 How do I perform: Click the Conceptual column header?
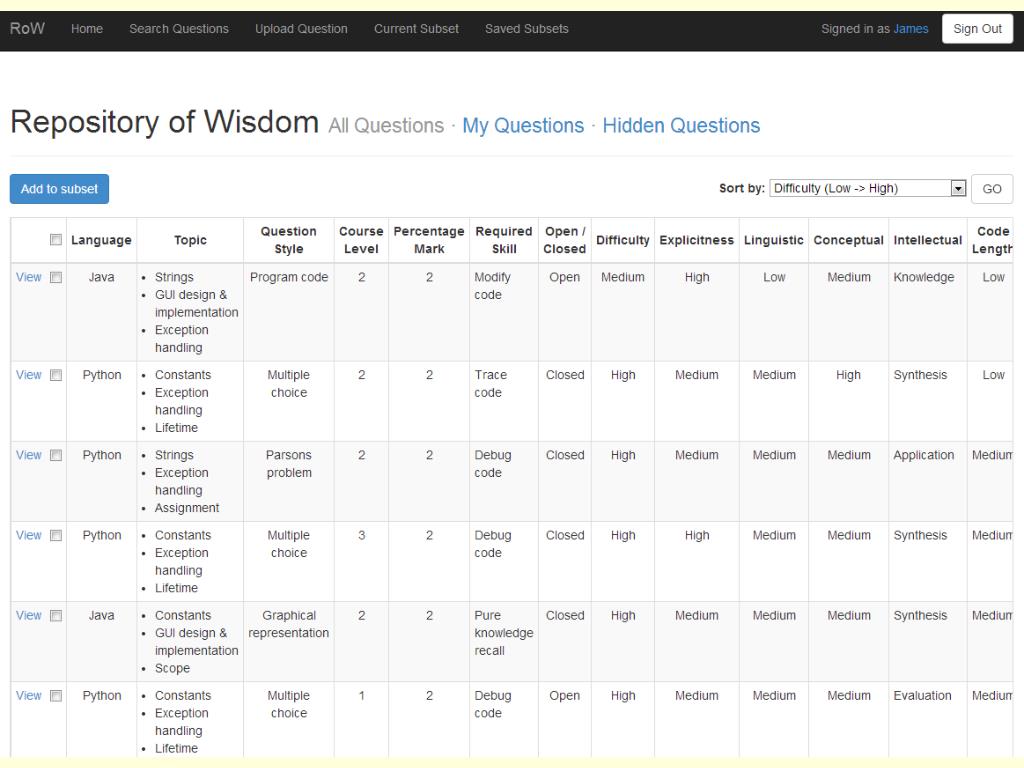point(848,240)
